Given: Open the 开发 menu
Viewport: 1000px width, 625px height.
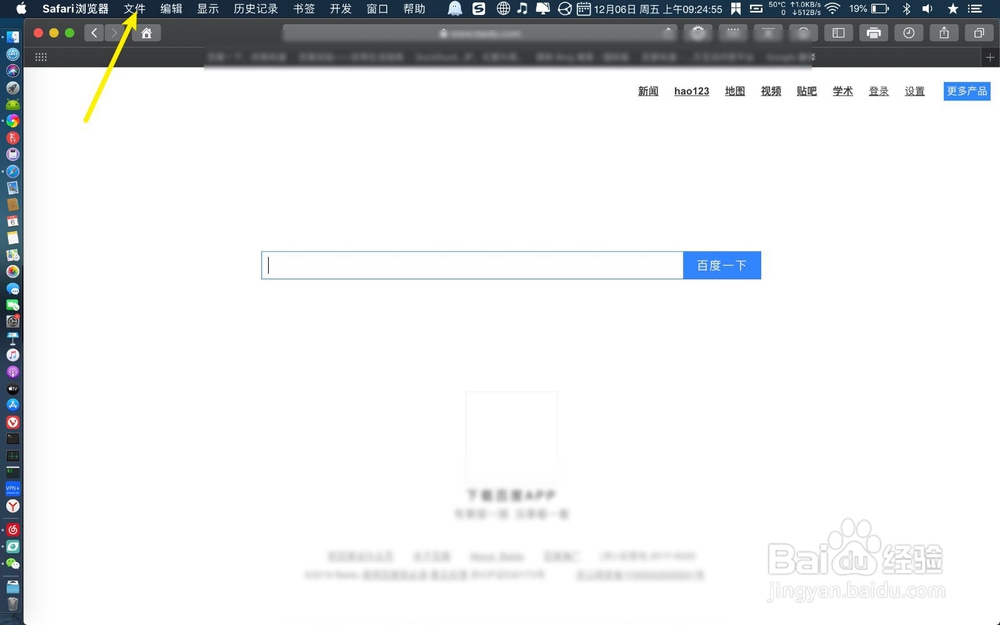Looking at the screenshot, I should click(341, 8).
